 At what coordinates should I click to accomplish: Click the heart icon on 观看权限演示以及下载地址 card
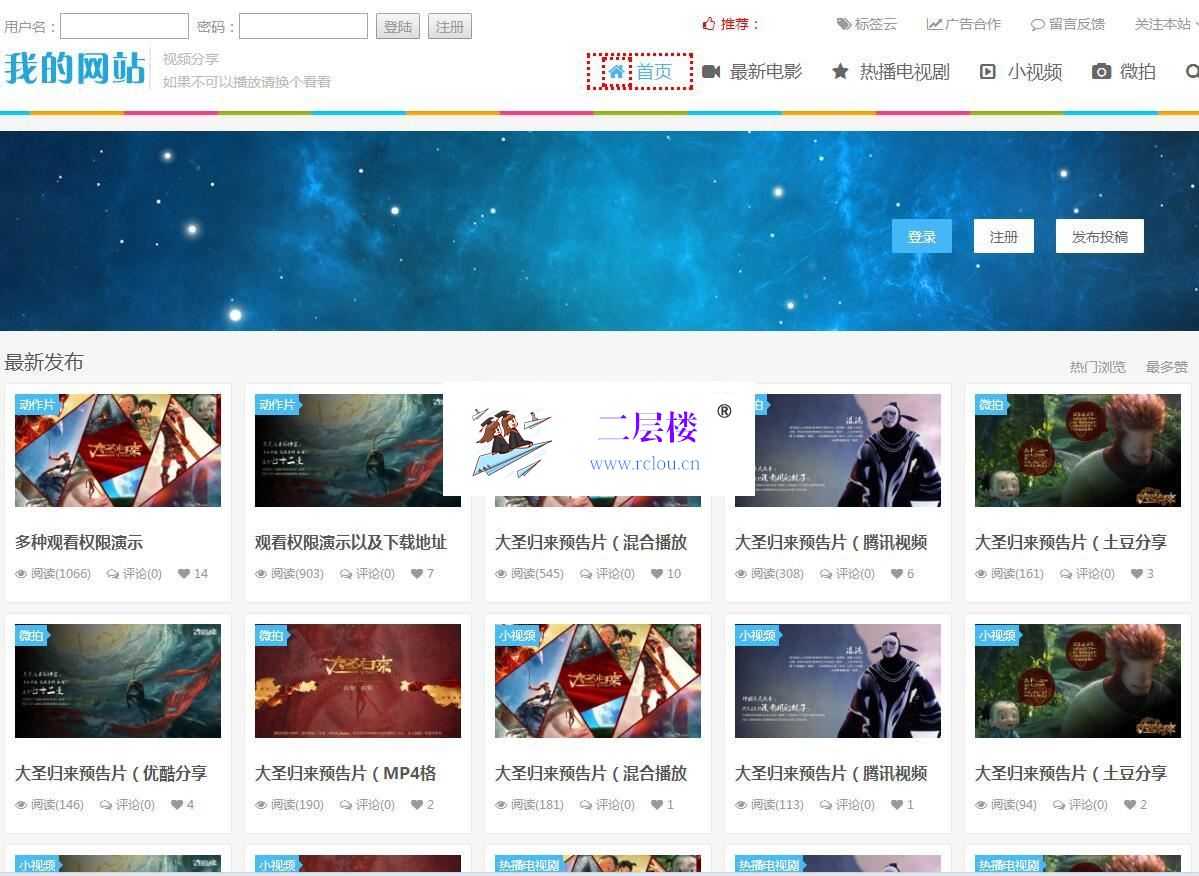pyautogui.click(x=417, y=573)
